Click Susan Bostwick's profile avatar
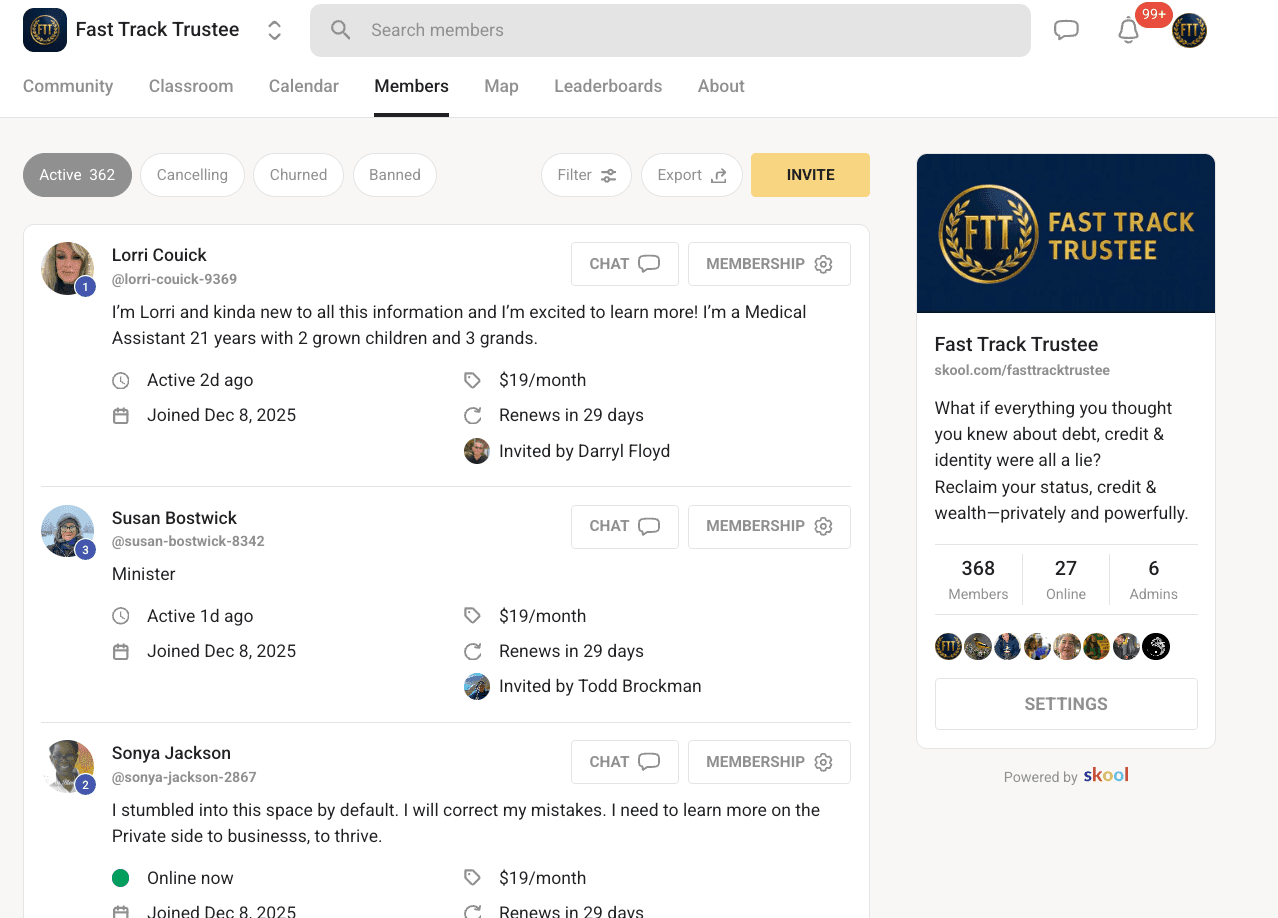The image size is (1278, 918). point(67,531)
